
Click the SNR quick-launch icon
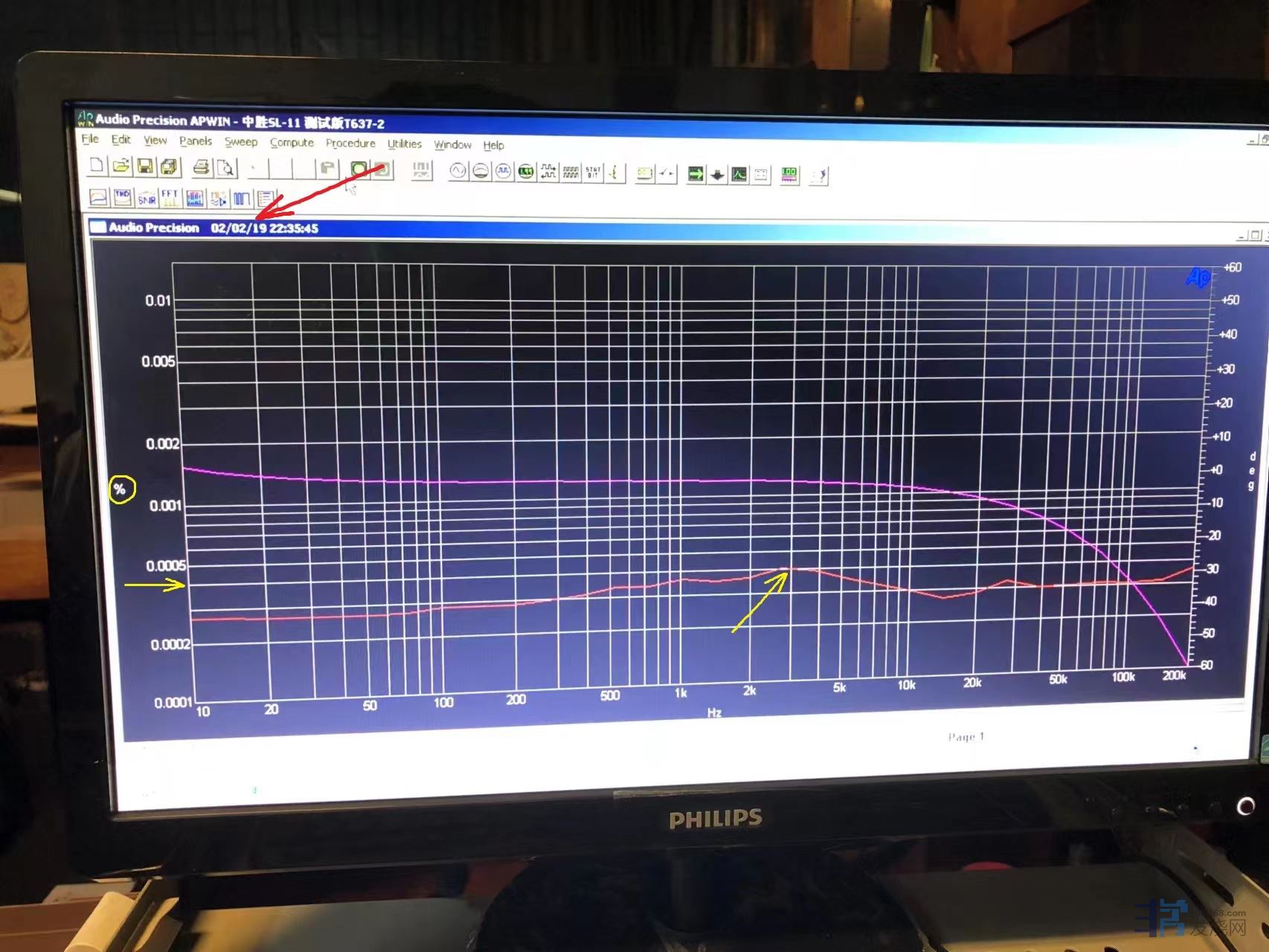[x=147, y=198]
